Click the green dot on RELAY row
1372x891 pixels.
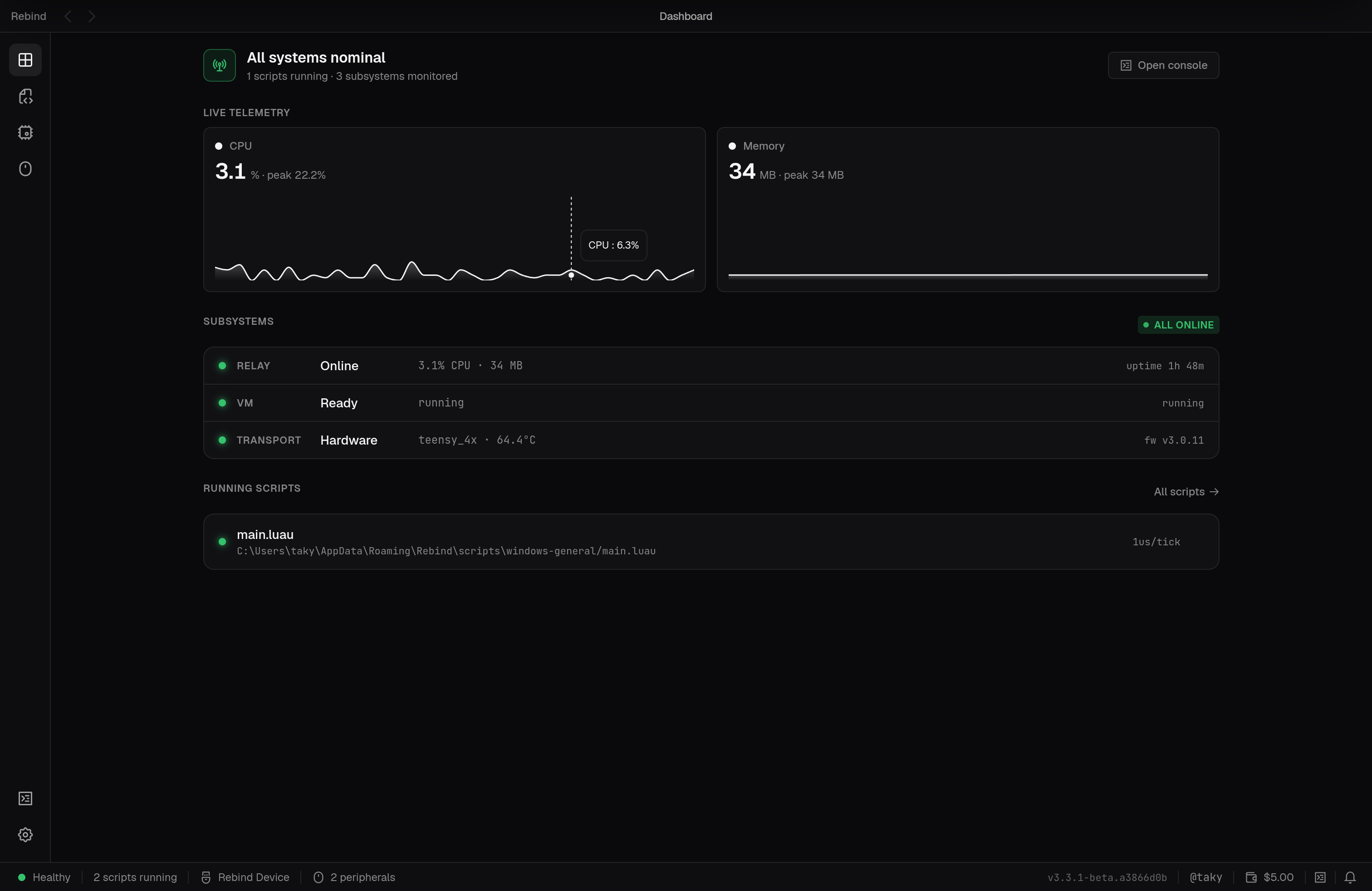click(x=222, y=366)
